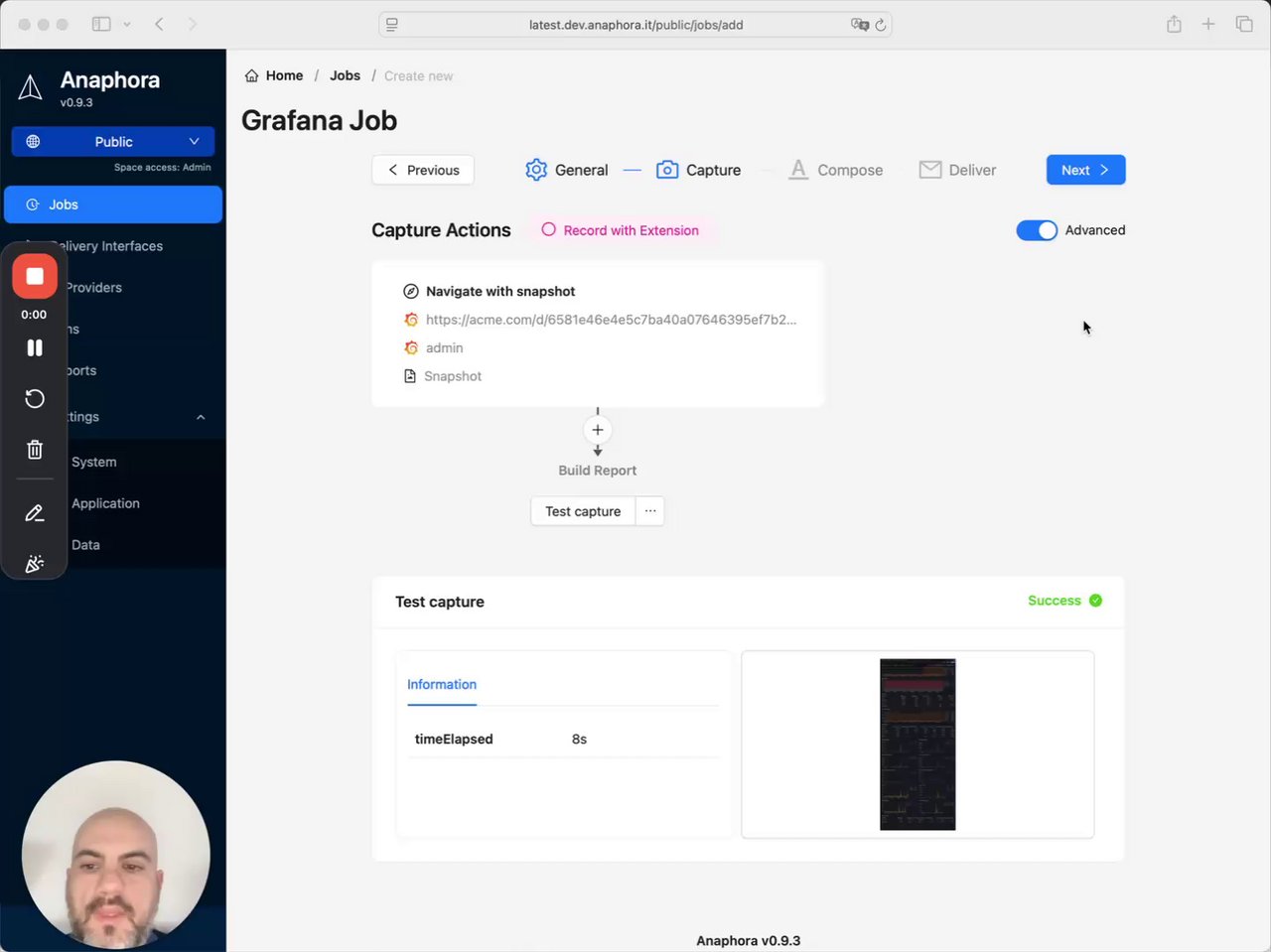Toggle the Advanced switch off
This screenshot has height=952, width=1271.
[x=1037, y=230]
